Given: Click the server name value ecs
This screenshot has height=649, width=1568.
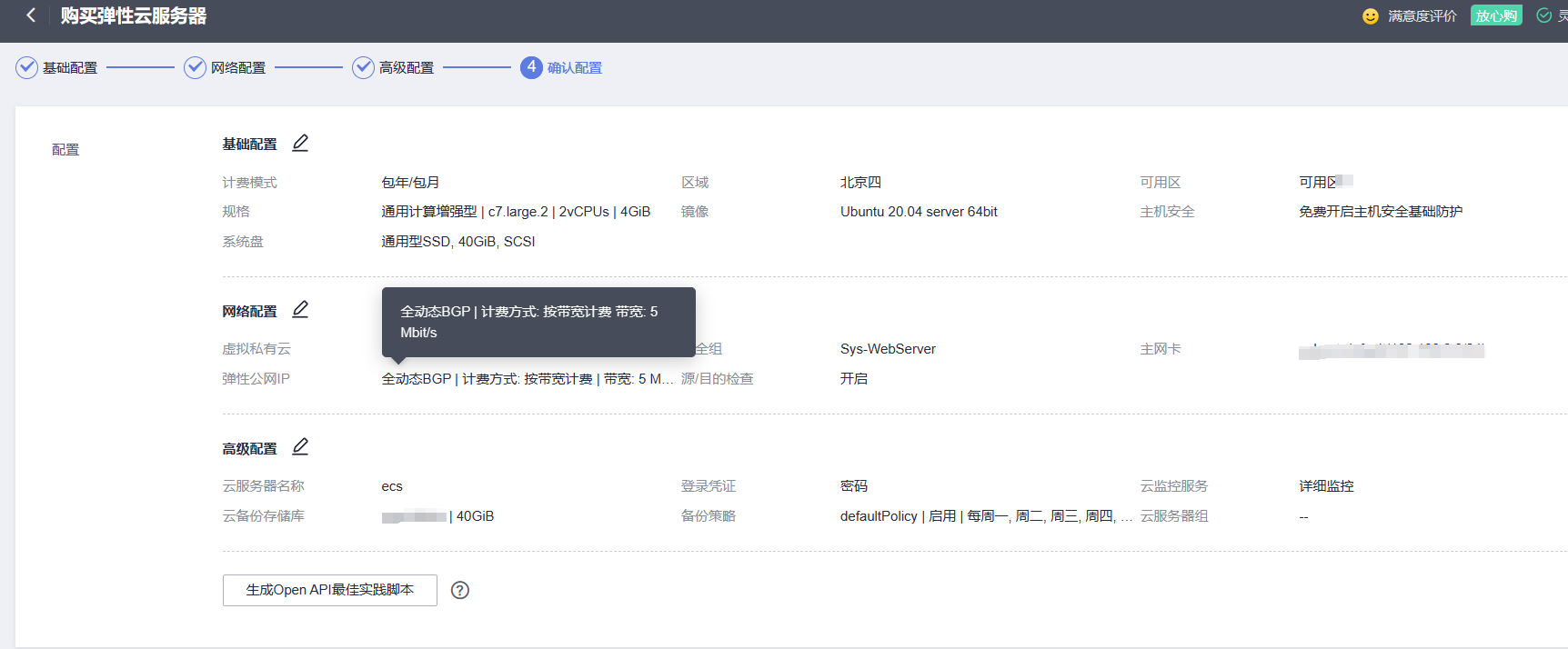Looking at the screenshot, I should point(392,486).
